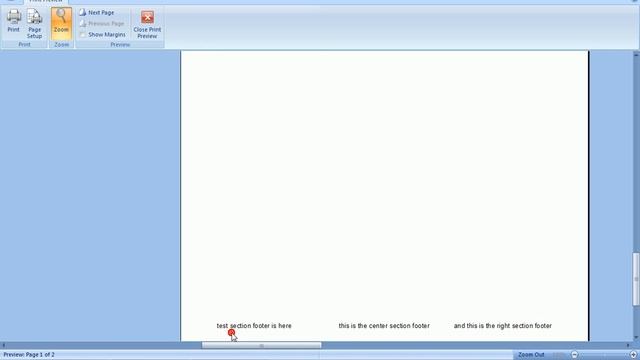Click horizontal scrollbar right arrow
Screen dimensions: 640x360
(x=628, y=345)
